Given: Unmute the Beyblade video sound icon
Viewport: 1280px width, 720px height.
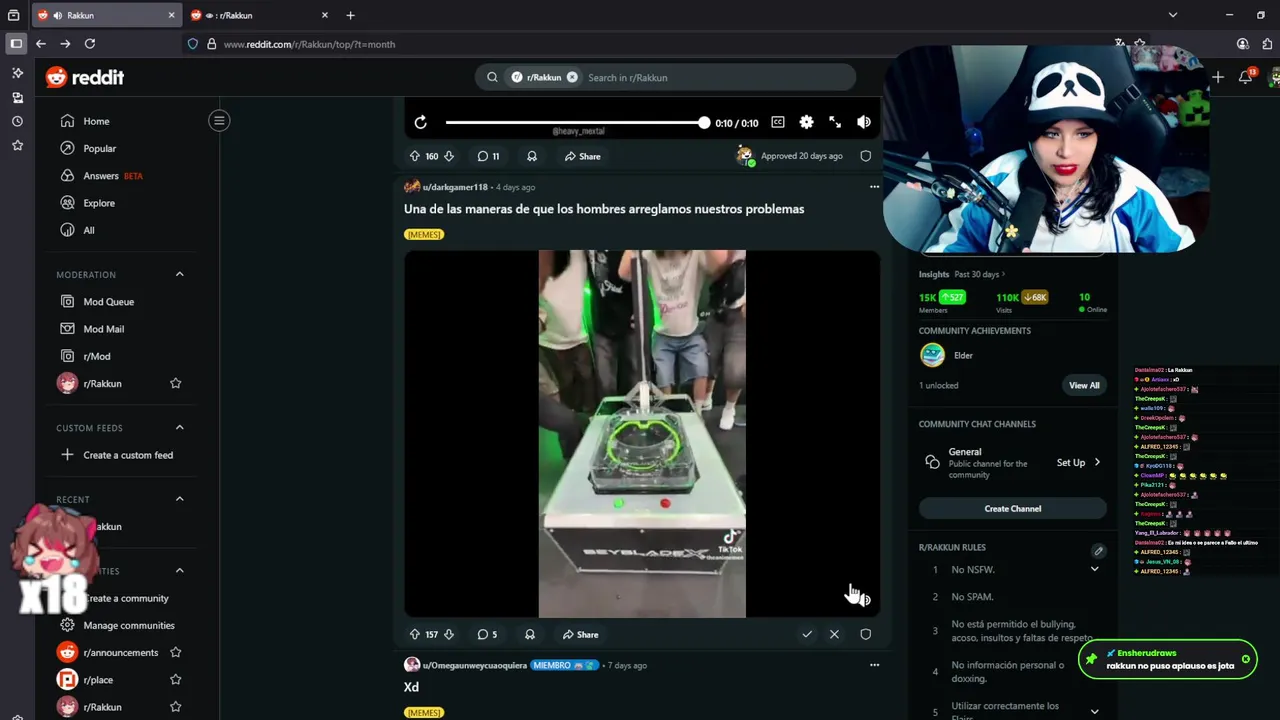Looking at the screenshot, I should pos(863,600).
